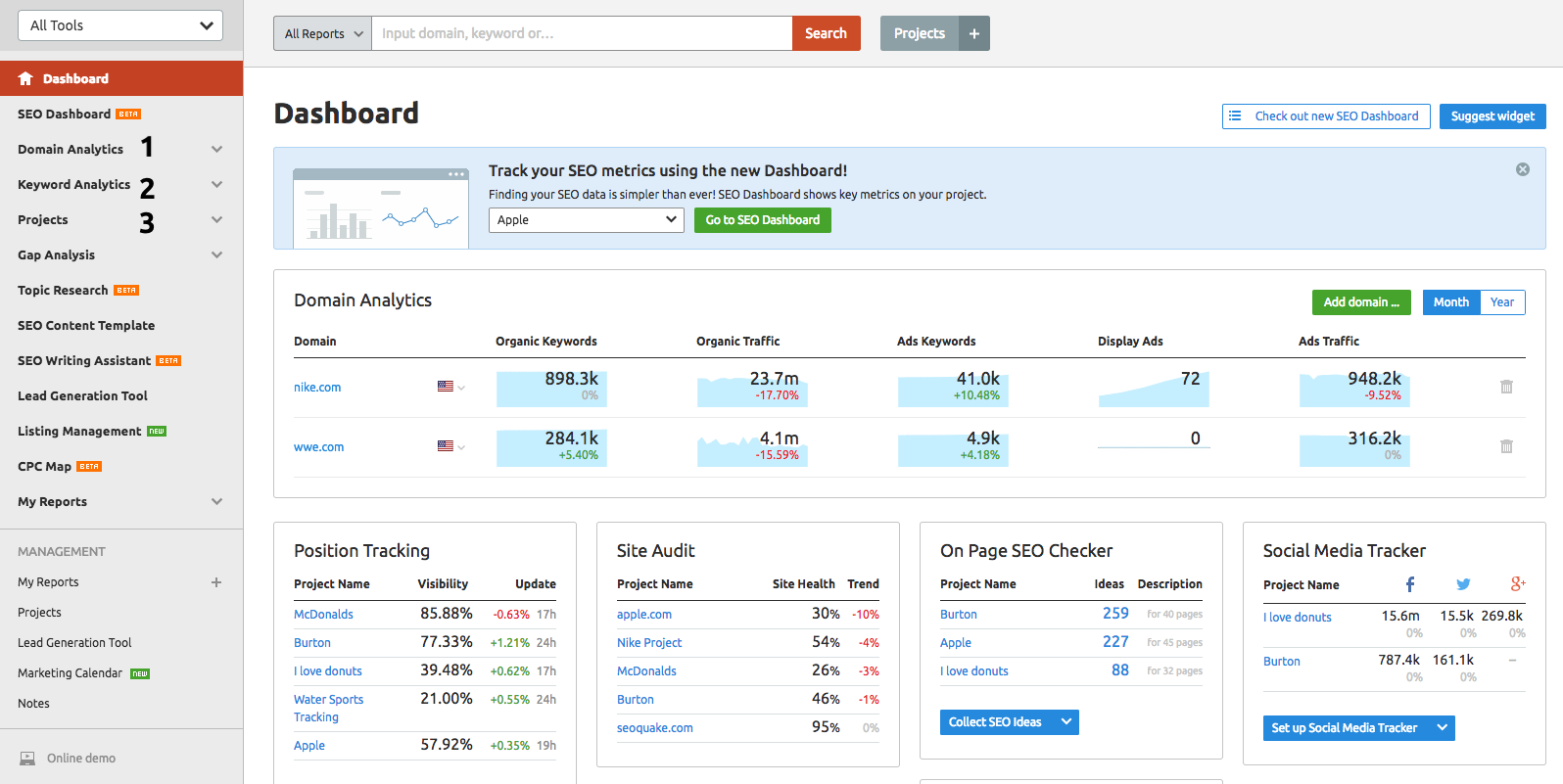
Task: Click Check out new SEO Dashboard
Action: 1326,116
